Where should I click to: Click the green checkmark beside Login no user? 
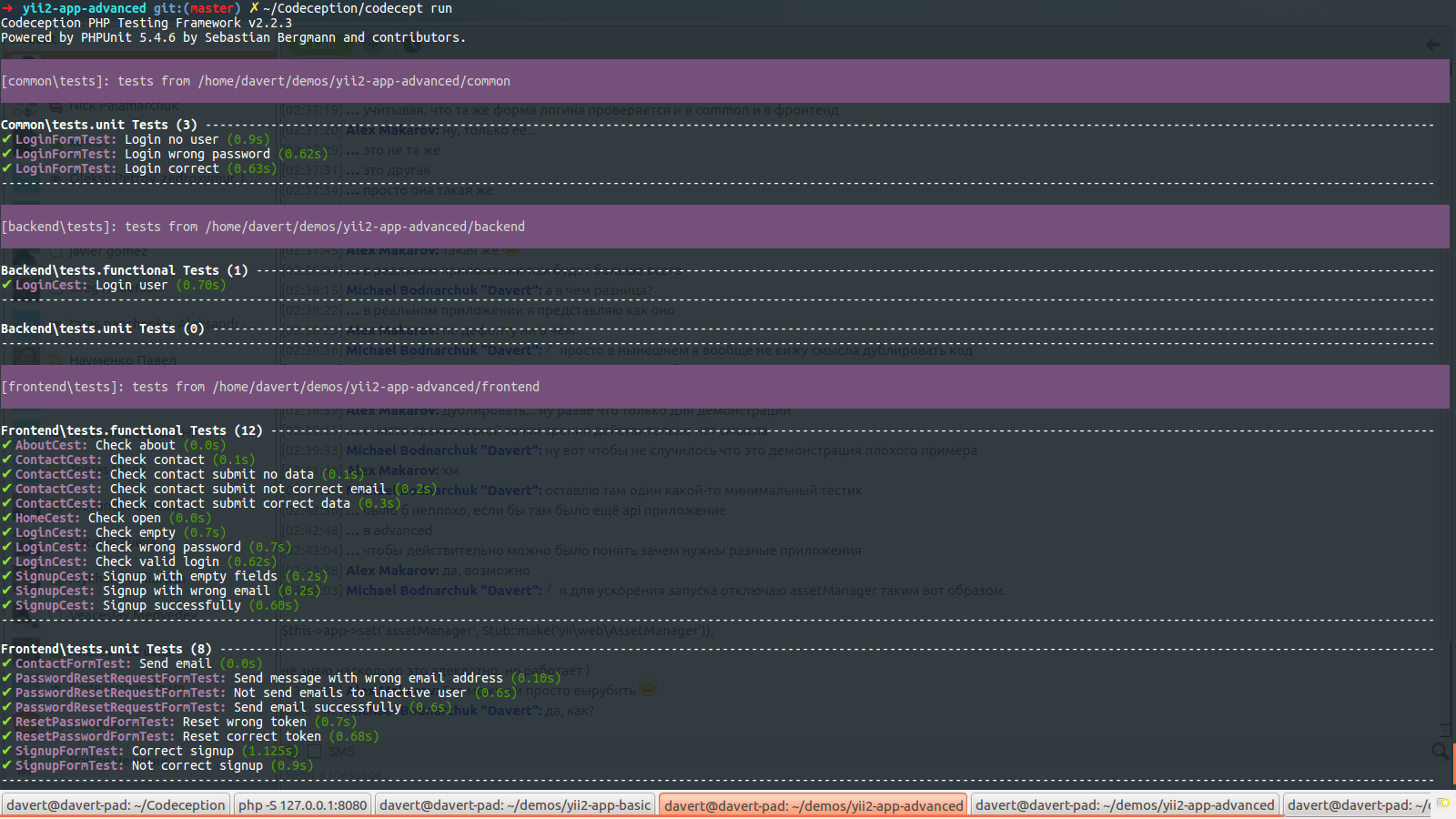[x=7, y=139]
